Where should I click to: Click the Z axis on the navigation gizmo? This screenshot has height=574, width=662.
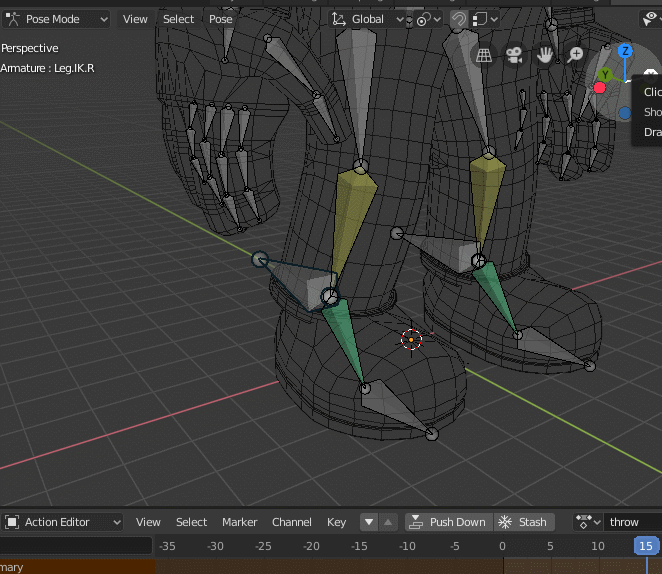[625, 51]
